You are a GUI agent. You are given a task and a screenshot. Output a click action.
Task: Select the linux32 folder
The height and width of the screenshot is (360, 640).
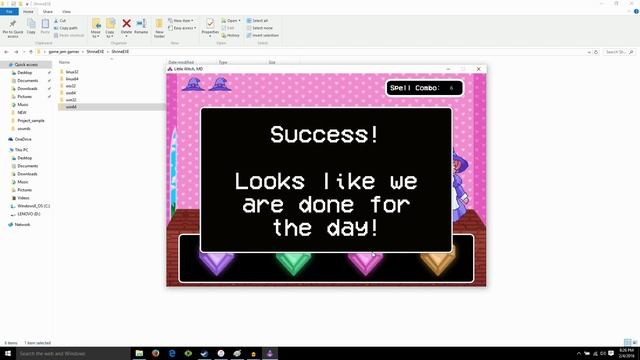(x=72, y=72)
